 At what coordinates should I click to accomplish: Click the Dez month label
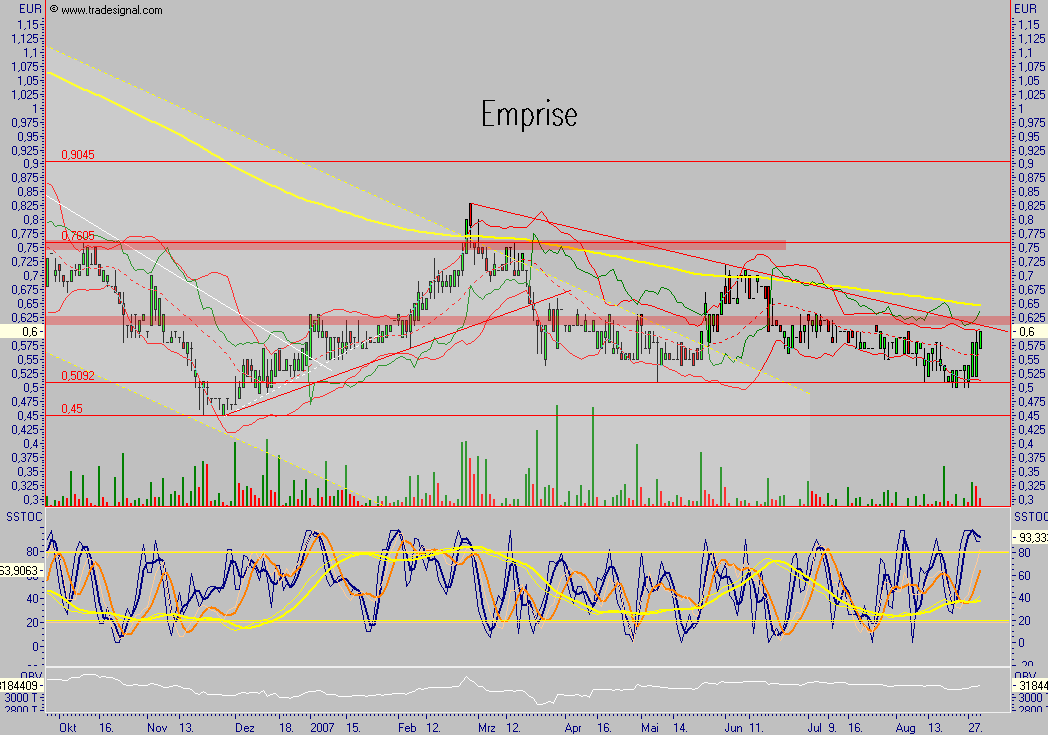click(244, 728)
